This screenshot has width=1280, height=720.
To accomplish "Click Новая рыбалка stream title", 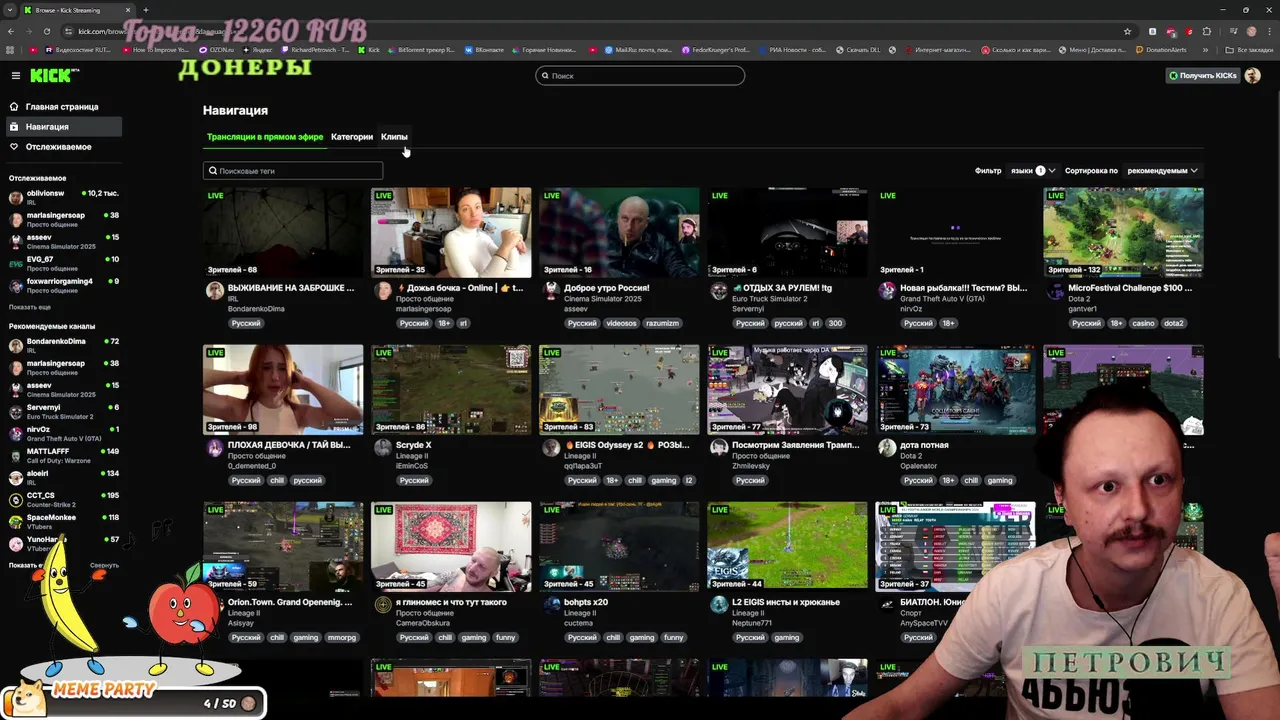I will coord(963,288).
